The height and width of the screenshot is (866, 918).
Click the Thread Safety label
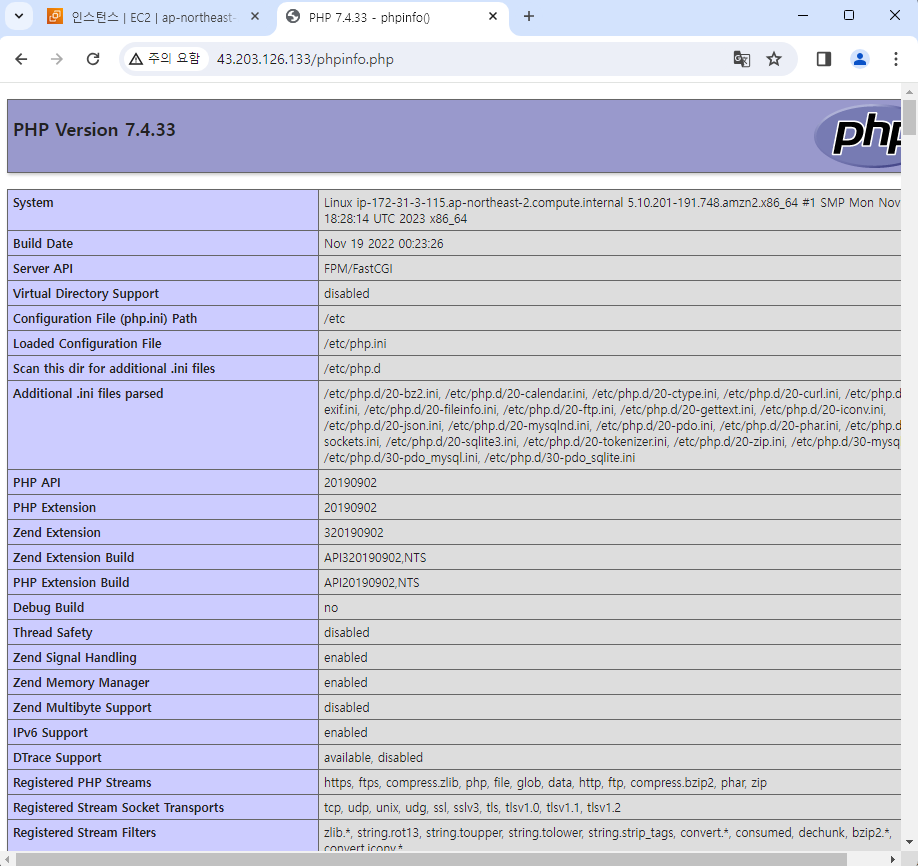[x=53, y=633]
